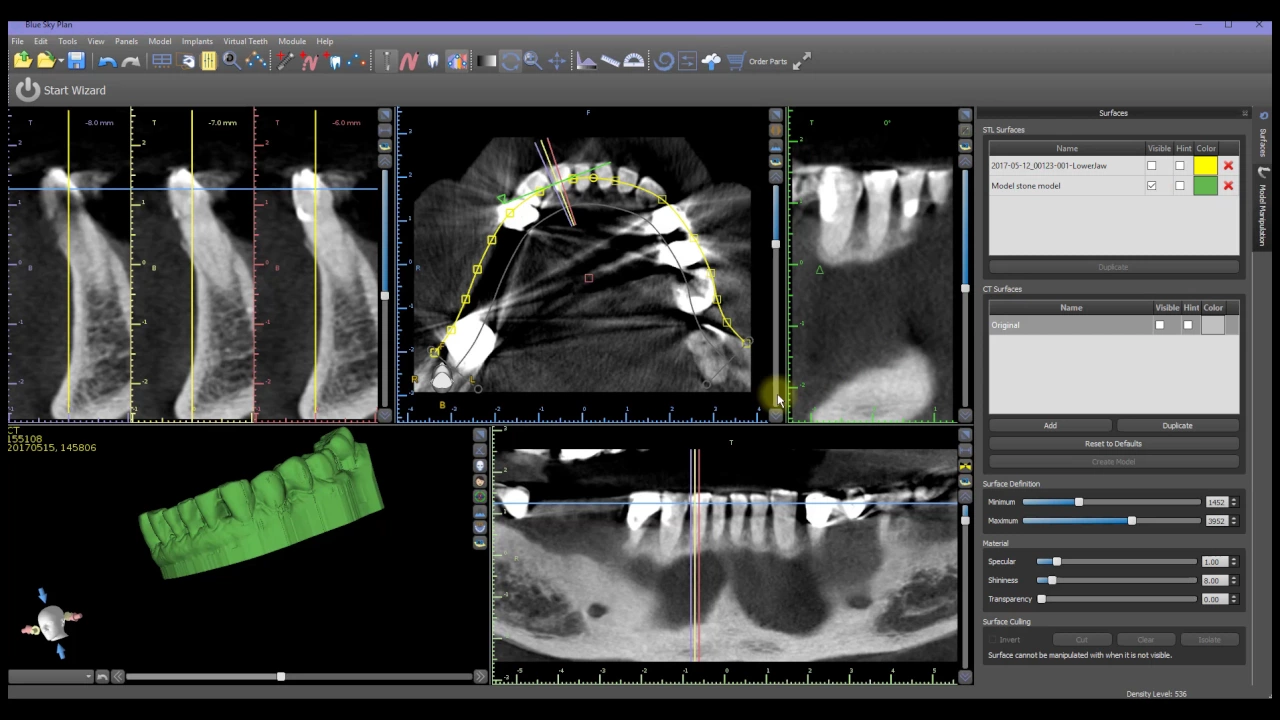Click the cloud upload icon in the toolbar

[x=711, y=61]
